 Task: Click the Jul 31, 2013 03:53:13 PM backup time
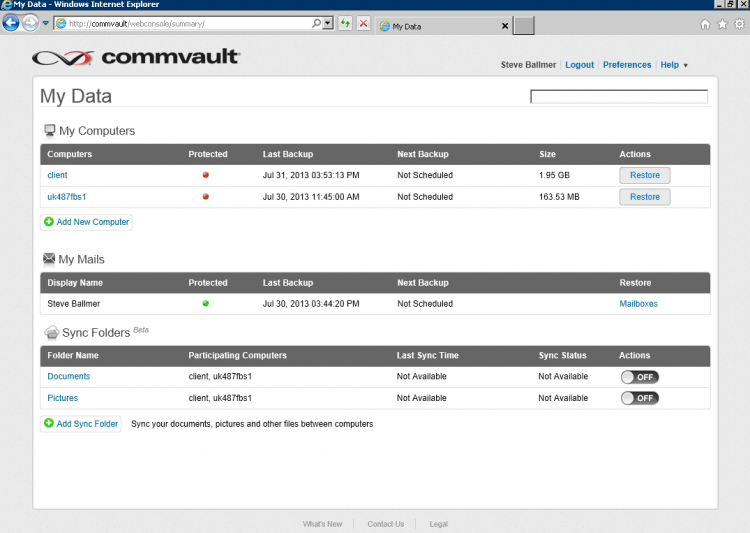tap(311, 175)
